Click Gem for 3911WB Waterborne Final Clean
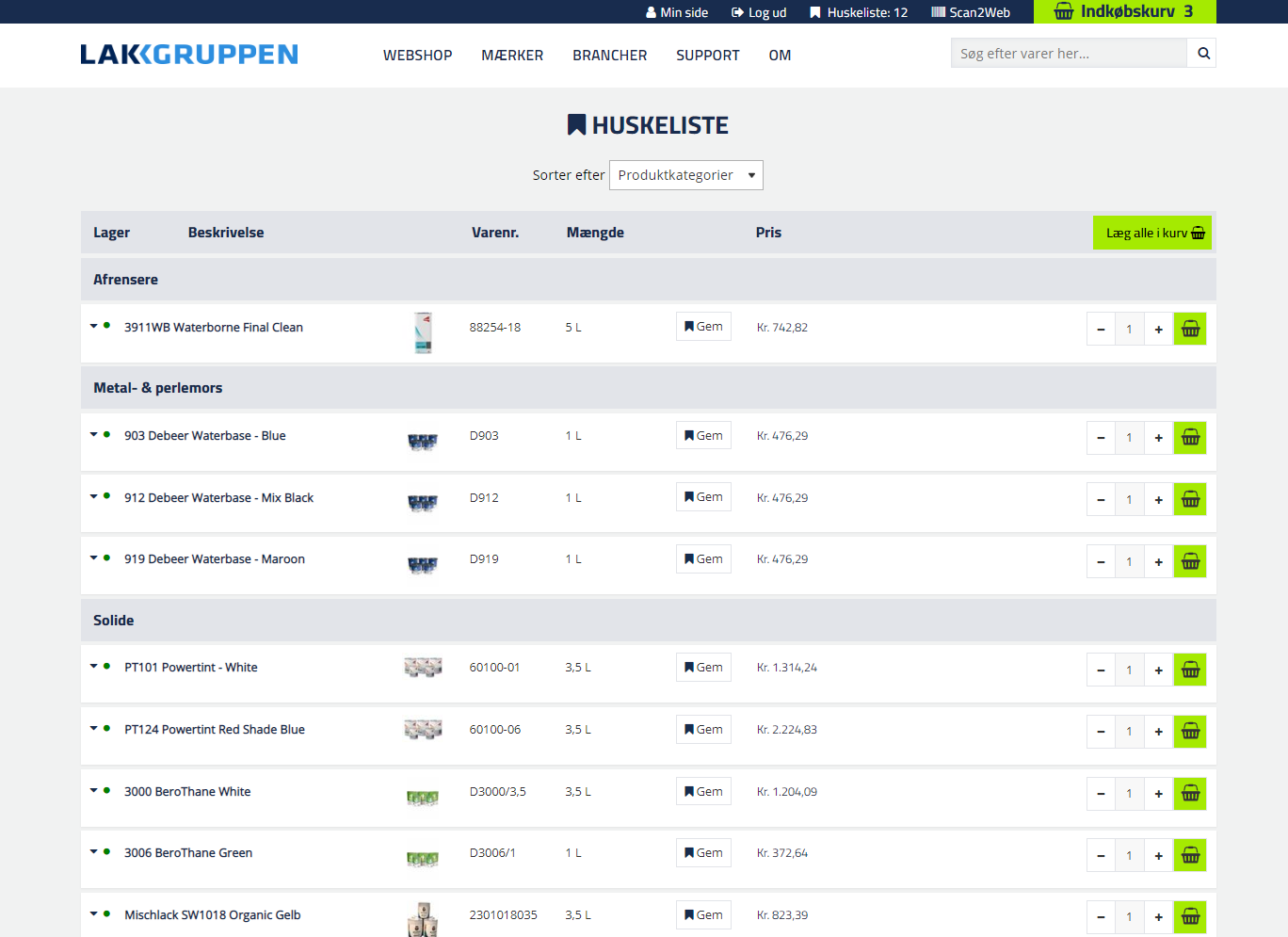The image size is (1288, 937). tap(703, 327)
